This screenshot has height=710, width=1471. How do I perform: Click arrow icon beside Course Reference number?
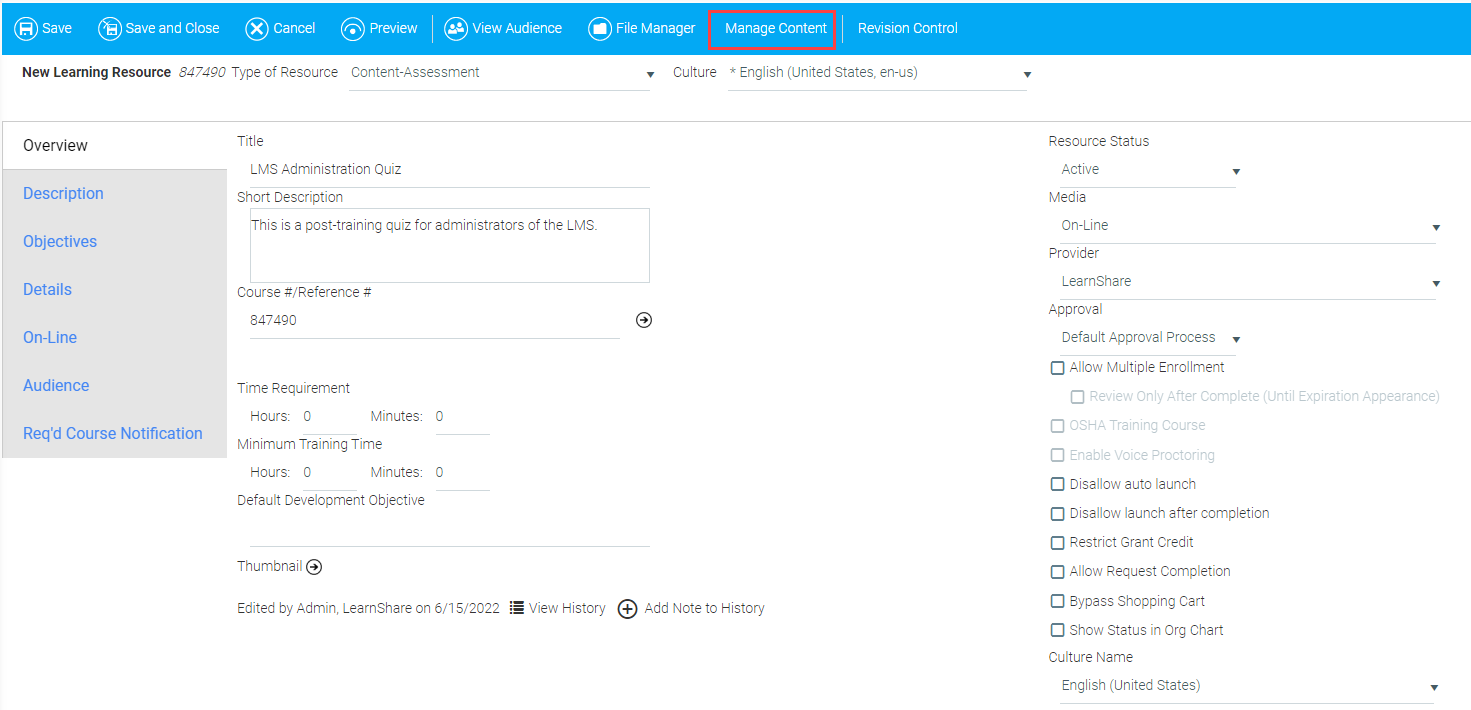pyautogui.click(x=644, y=320)
